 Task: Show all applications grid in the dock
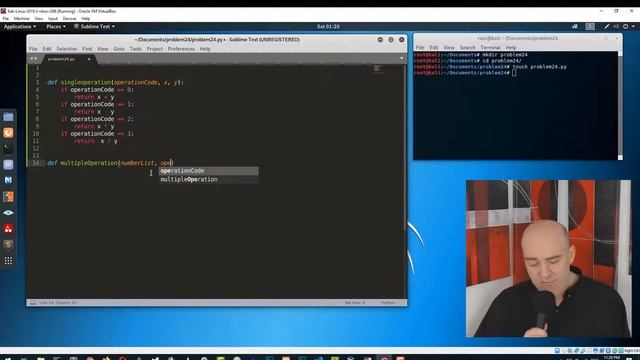point(8,261)
